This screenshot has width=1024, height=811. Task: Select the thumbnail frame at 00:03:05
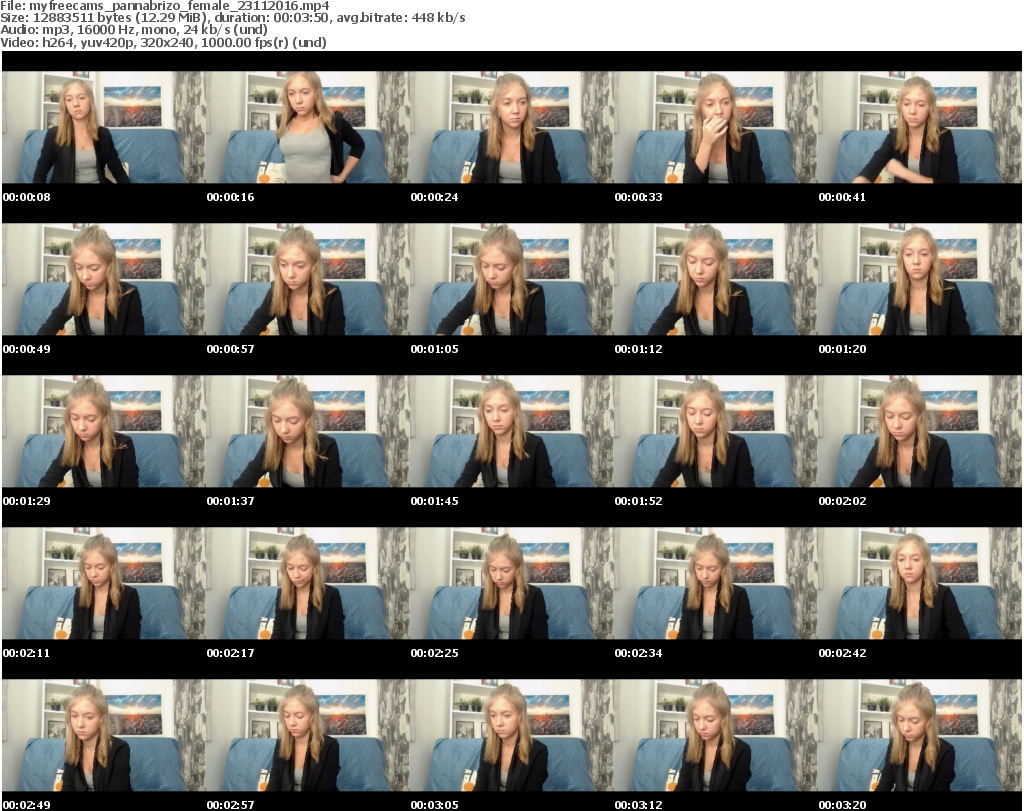click(512, 736)
